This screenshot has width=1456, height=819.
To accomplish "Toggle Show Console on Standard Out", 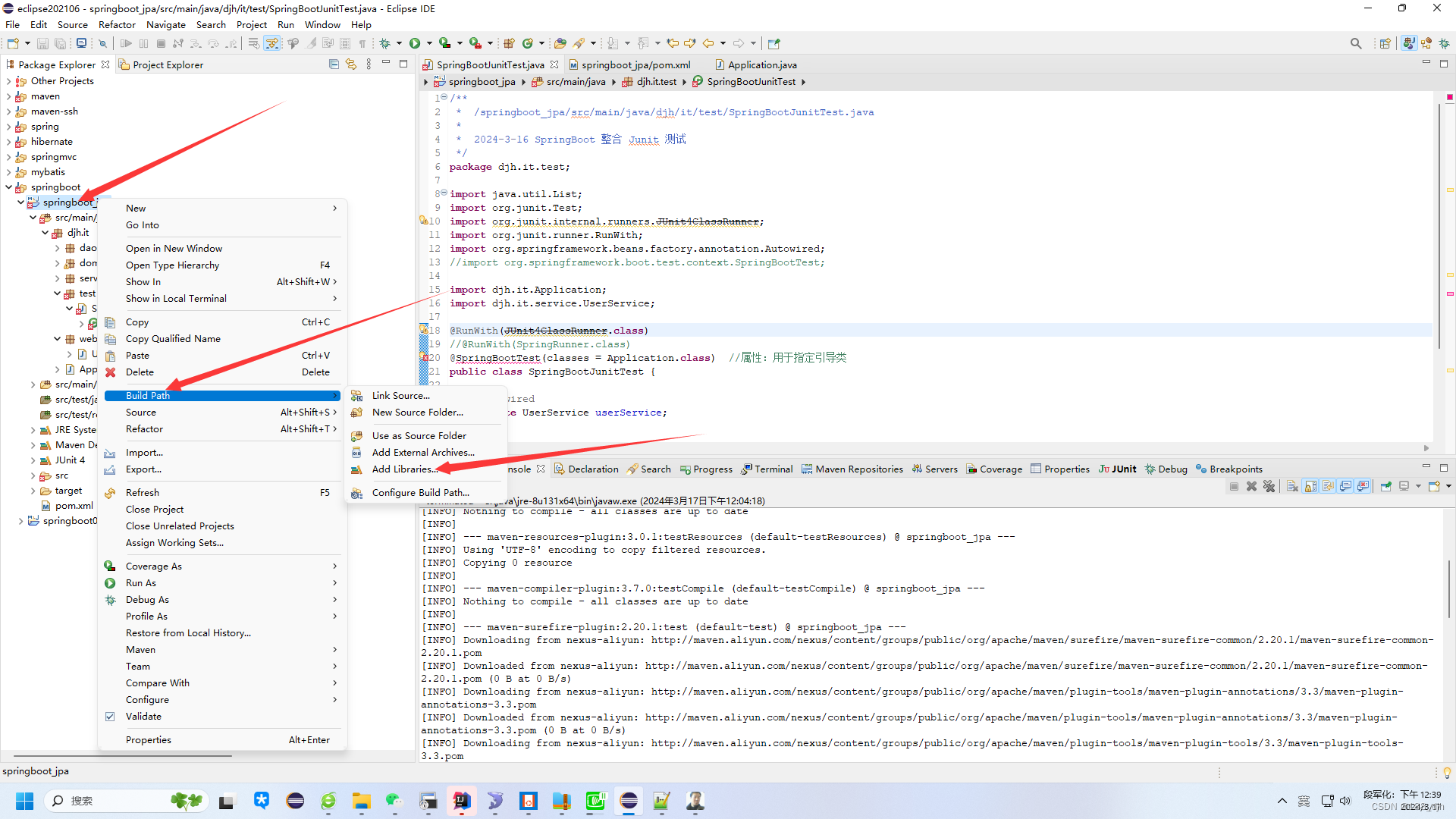I will 1346,486.
